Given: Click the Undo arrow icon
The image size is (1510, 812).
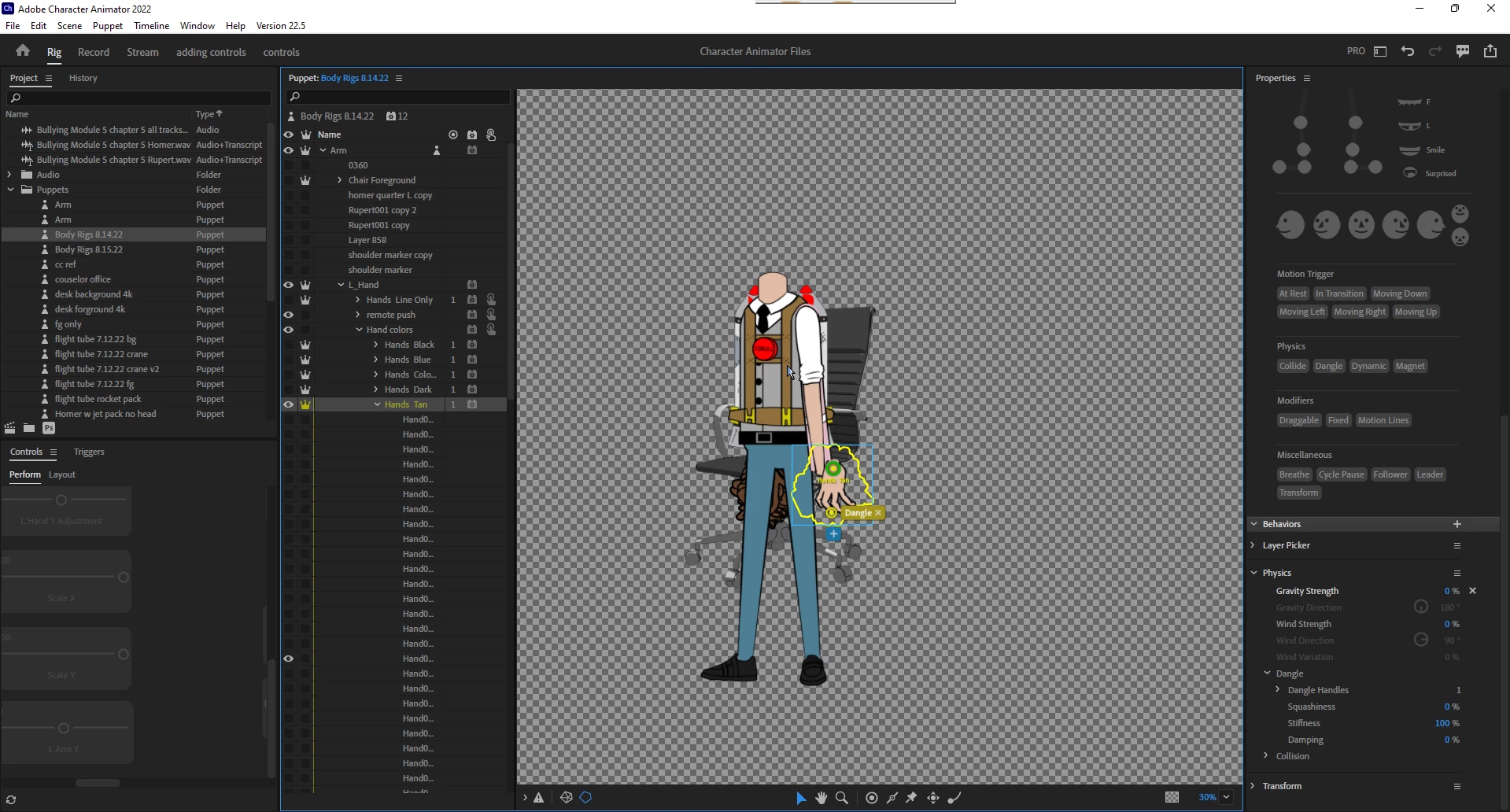Looking at the screenshot, I should pyautogui.click(x=1408, y=51).
